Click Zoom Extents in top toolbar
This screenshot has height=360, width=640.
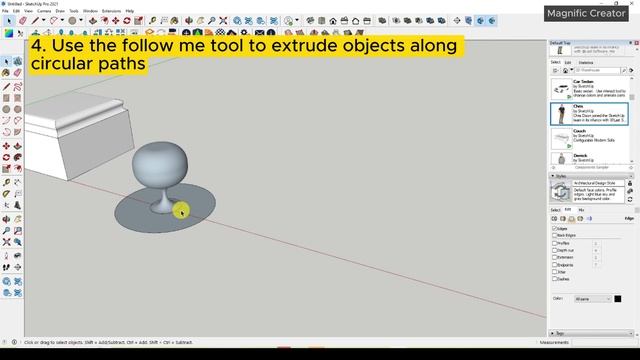point(223,20)
